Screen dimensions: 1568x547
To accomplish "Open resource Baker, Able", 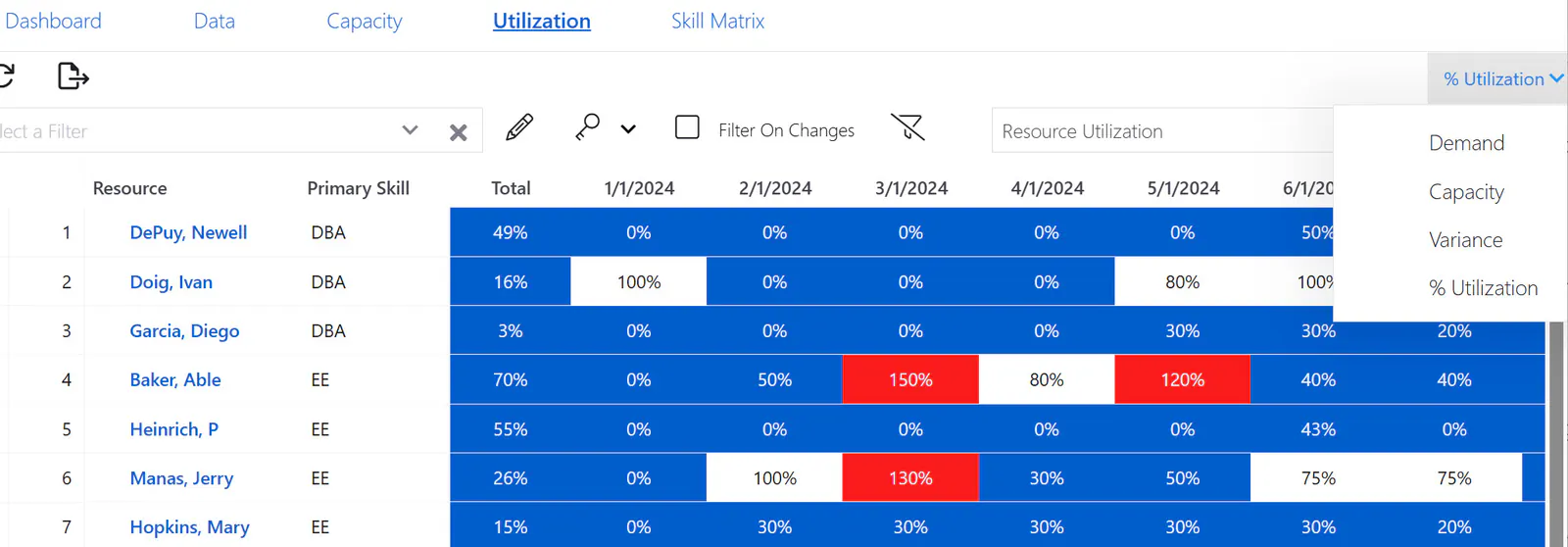I will tap(175, 379).
